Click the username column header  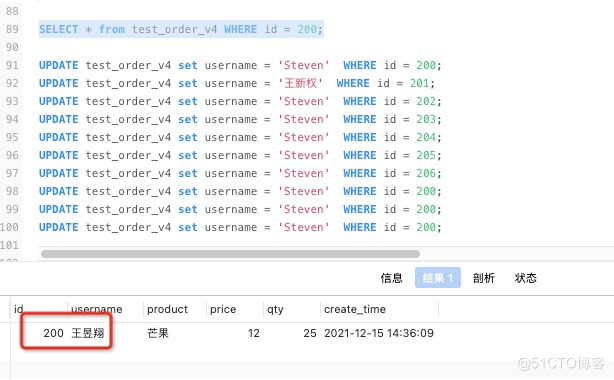pos(96,309)
